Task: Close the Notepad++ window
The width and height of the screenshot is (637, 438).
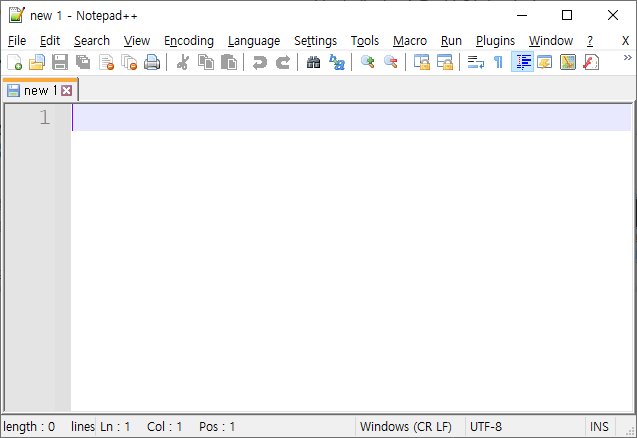Action: pos(613,15)
